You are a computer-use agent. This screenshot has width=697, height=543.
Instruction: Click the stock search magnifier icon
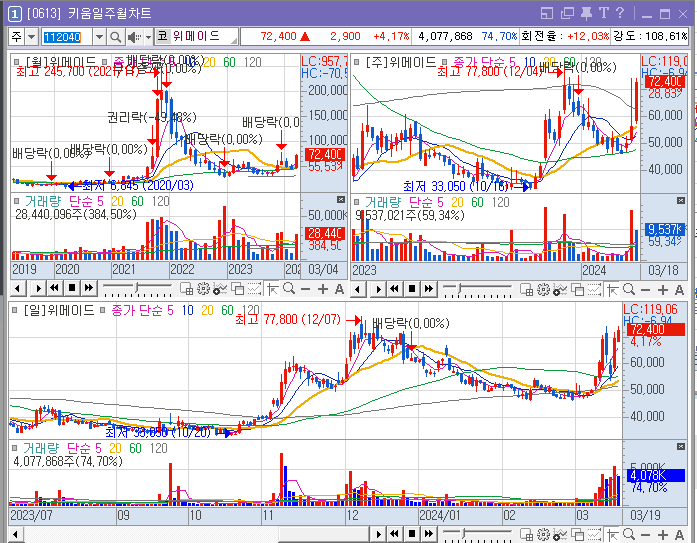tap(115, 37)
